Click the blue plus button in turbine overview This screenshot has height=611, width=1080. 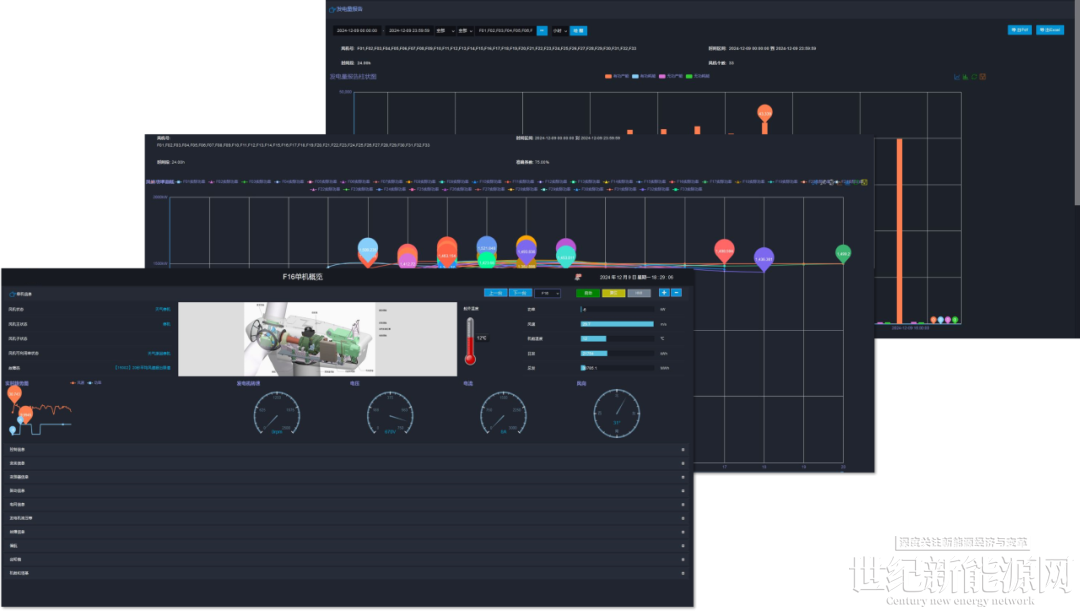[x=664, y=293]
